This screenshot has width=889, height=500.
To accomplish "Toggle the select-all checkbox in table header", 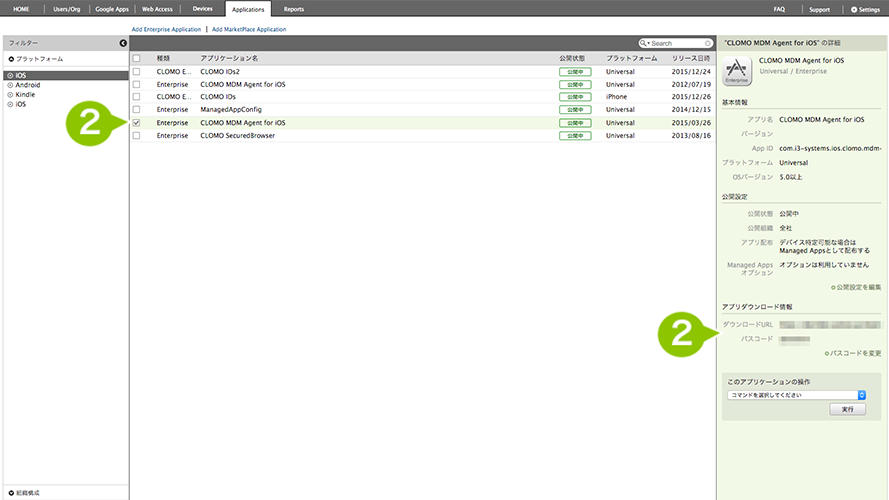I will coord(136,58).
